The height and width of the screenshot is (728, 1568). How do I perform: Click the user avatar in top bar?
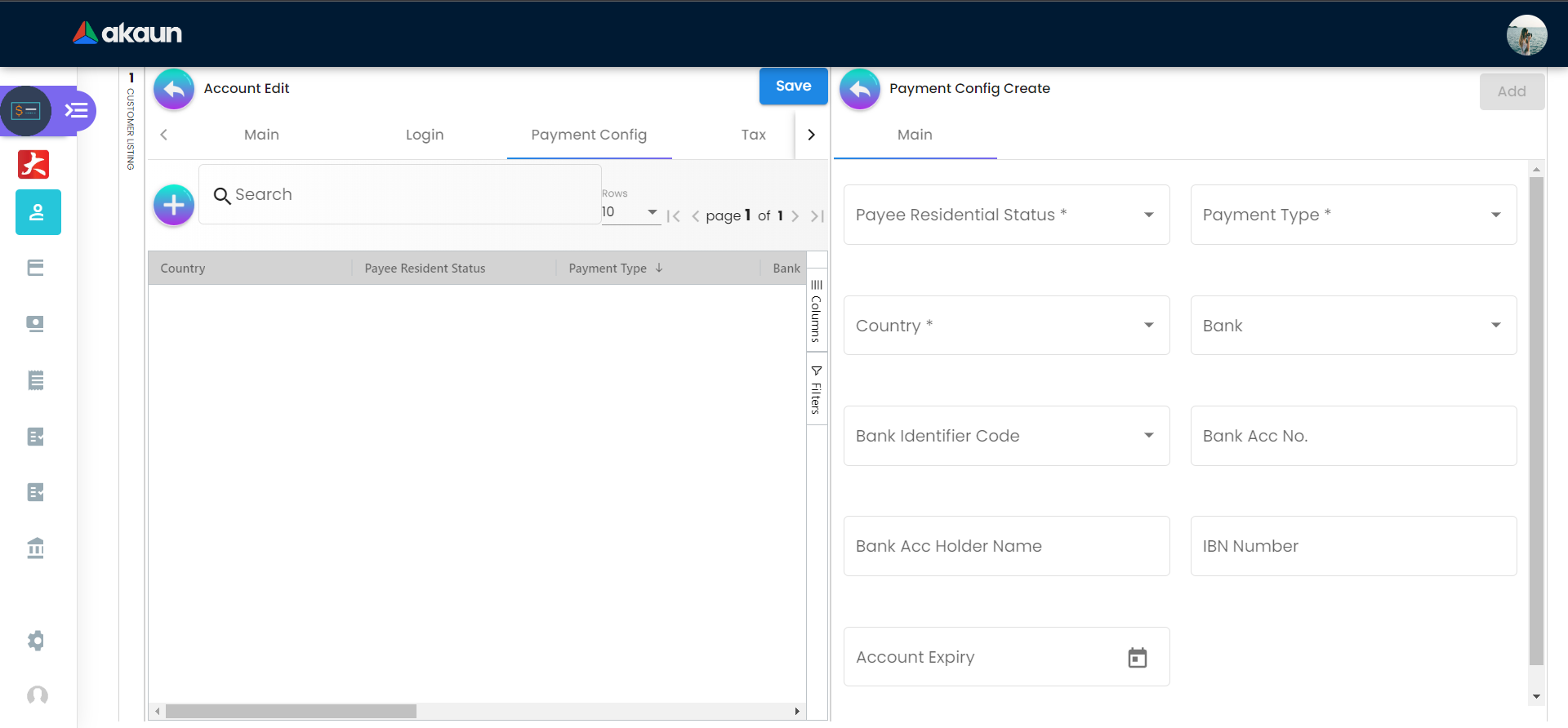[1526, 35]
